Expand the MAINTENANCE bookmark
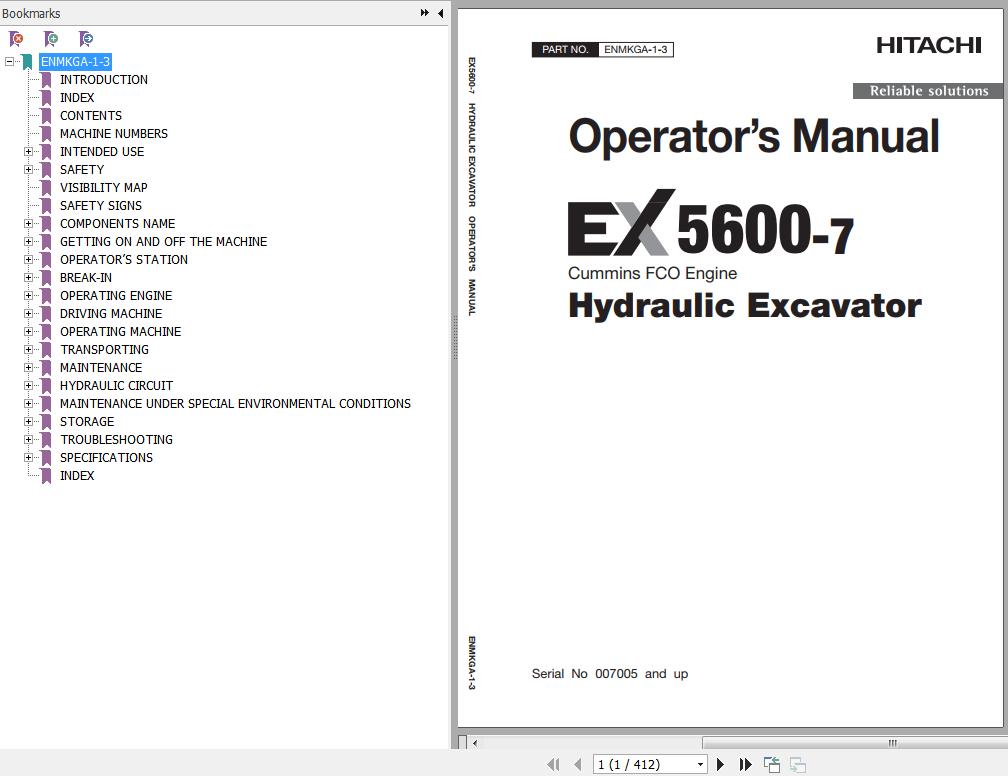This screenshot has width=1008, height=776. point(28,368)
